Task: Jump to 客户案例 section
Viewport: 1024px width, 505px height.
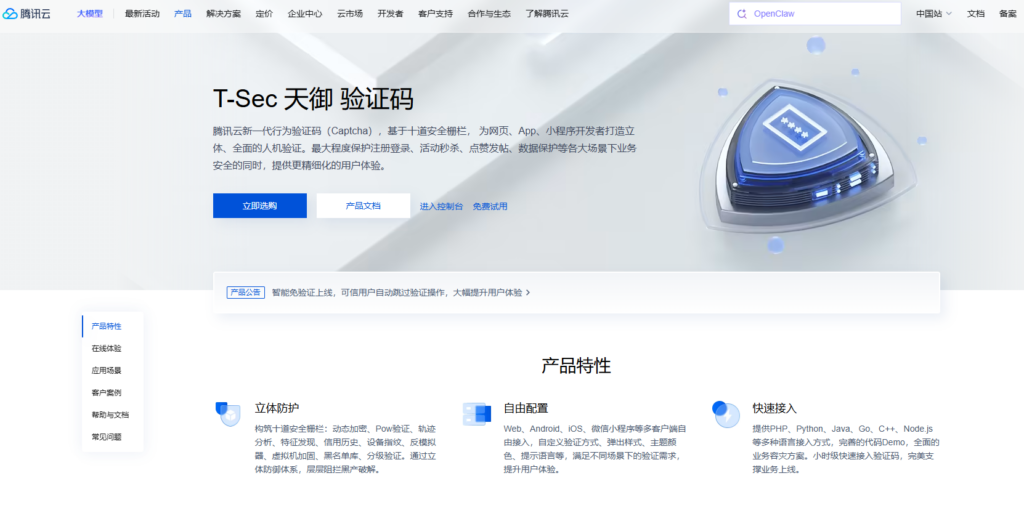Action: coord(106,393)
